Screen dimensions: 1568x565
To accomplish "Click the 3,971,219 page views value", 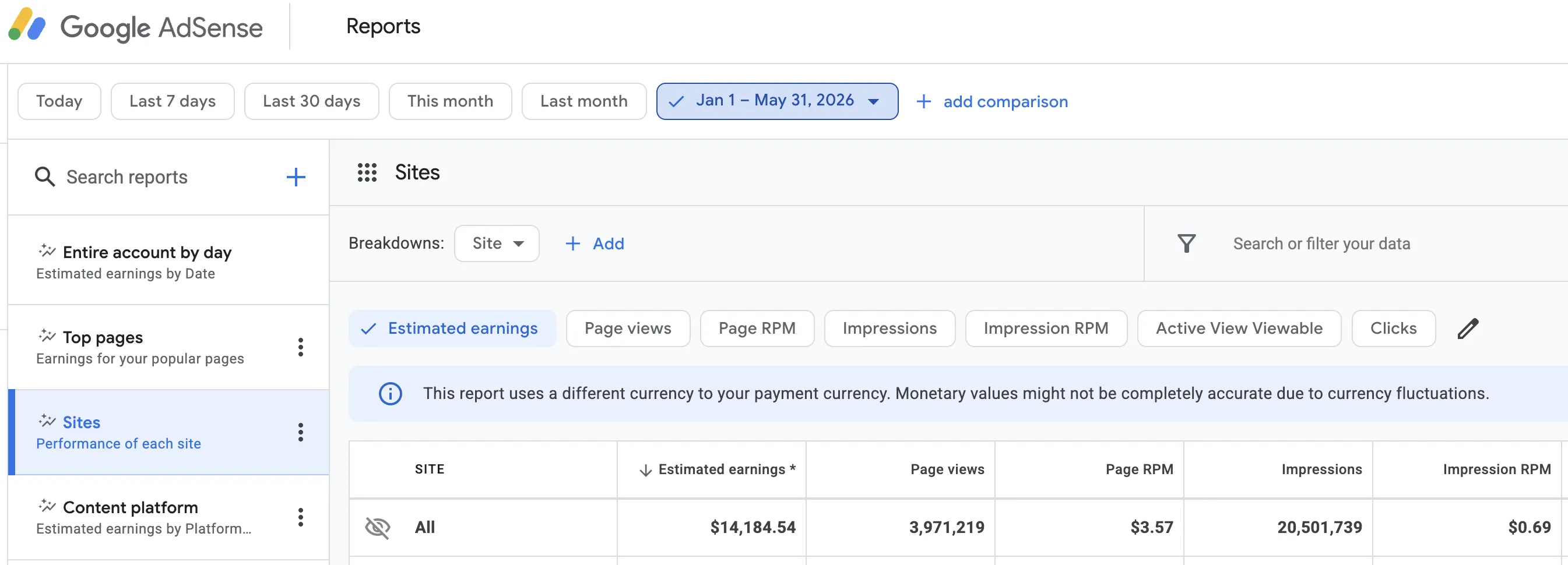I will [x=947, y=527].
